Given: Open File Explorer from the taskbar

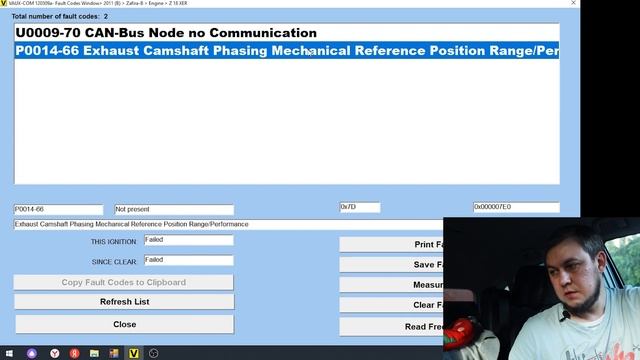Looking at the screenshot, I should [94, 353].
